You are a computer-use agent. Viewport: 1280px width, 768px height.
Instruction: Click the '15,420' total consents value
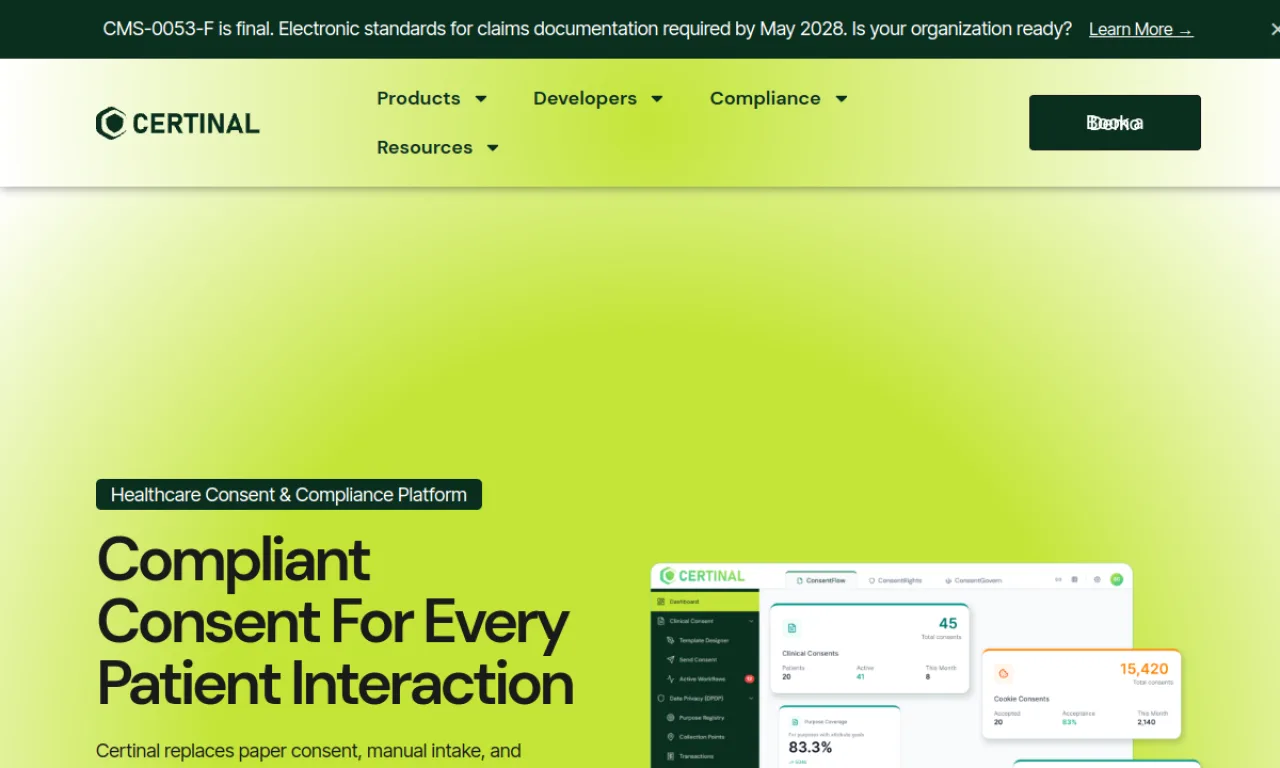pos(1144,669)
